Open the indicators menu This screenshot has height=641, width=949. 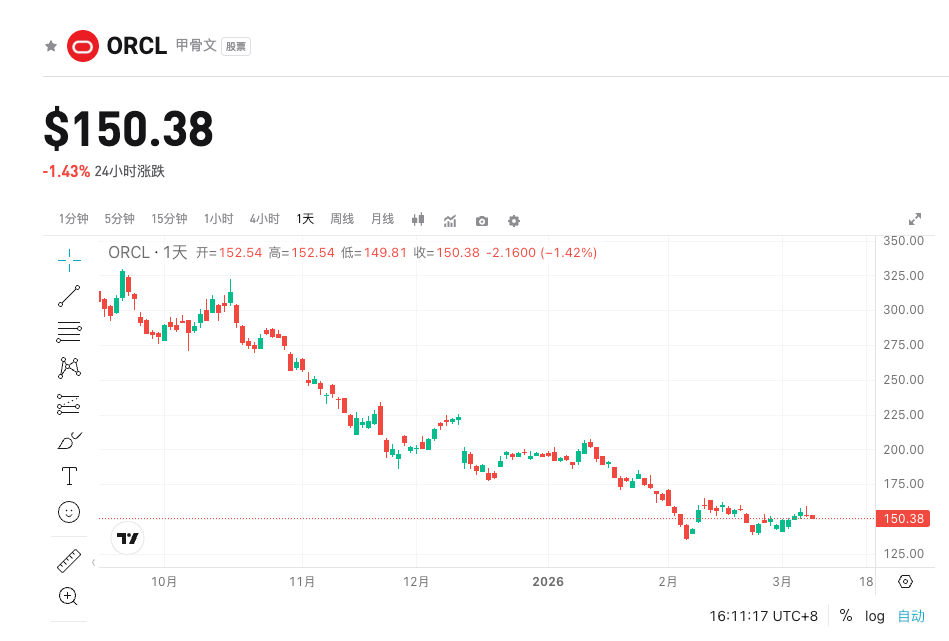click(450, 220)
